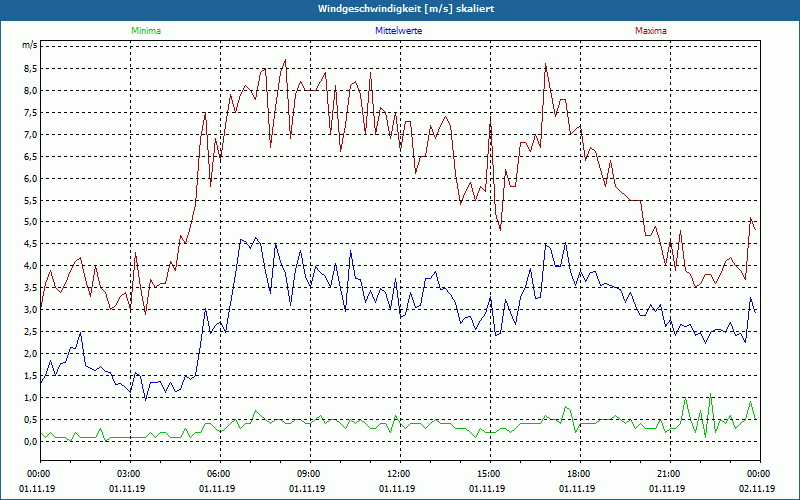
Task: Click the 01.11.19 date under 12:00
Action: pyautogui.click(x=397, y=488)
